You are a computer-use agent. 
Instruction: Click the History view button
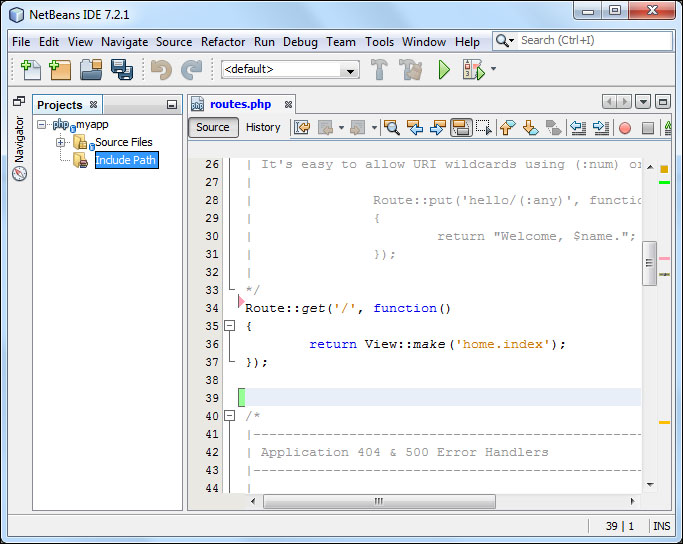[x=263, y=127]
